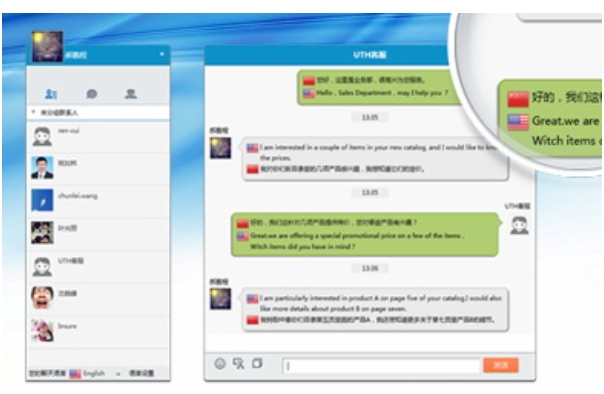604x394 pixels.
Task: Select the ren-cui contact
Action: coord(98,137)
